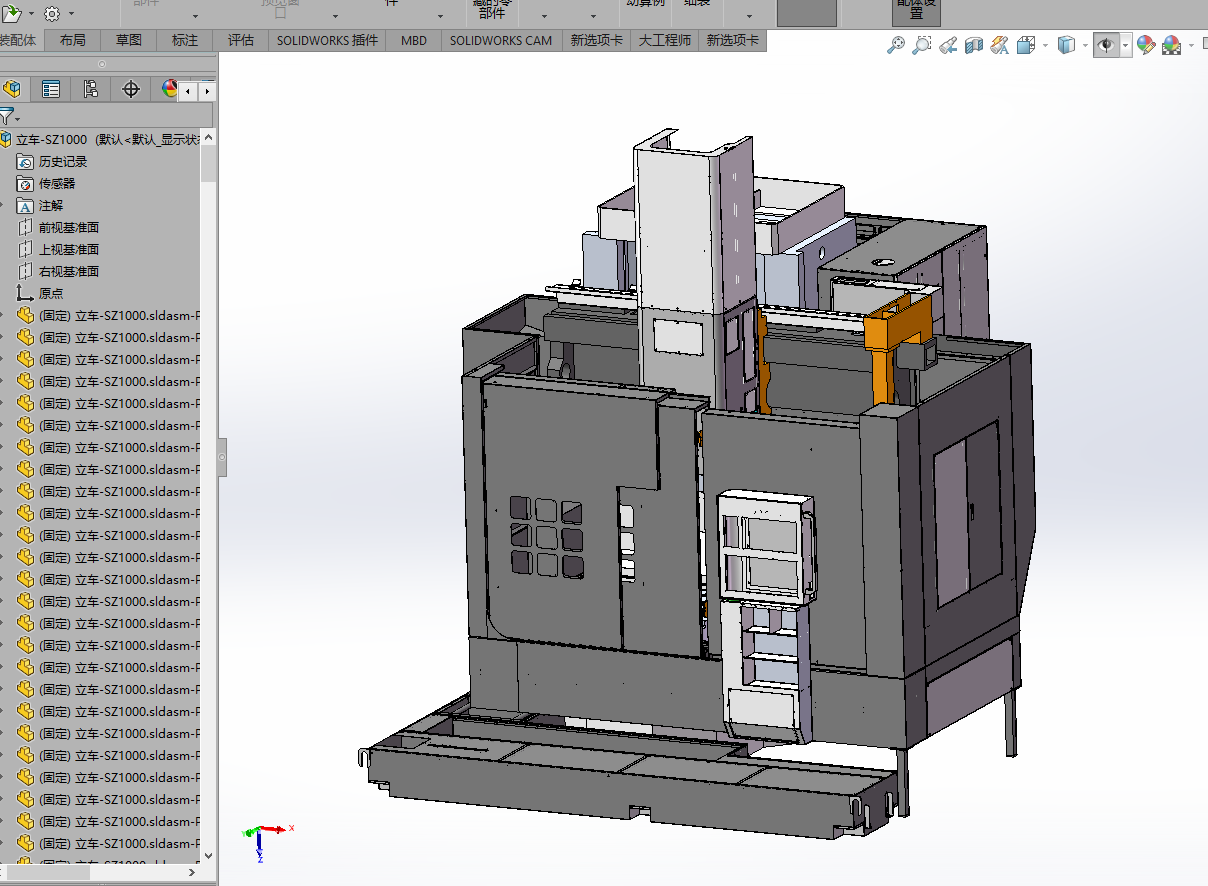1208x886 pixels.
Task: Open the Display Style dropdown arrow
Action: point(1085,45)
